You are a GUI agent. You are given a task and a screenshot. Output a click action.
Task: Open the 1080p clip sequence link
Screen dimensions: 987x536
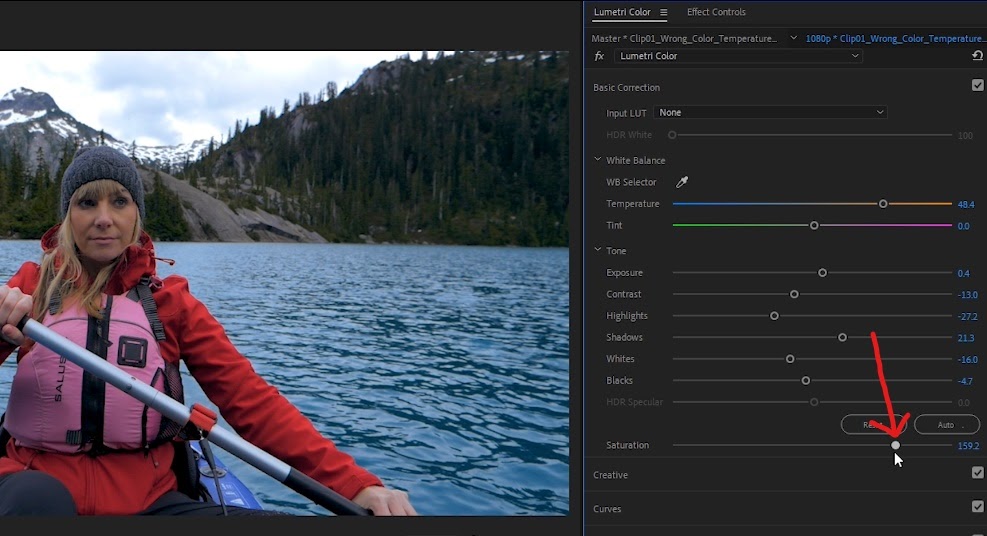(896, 38)
